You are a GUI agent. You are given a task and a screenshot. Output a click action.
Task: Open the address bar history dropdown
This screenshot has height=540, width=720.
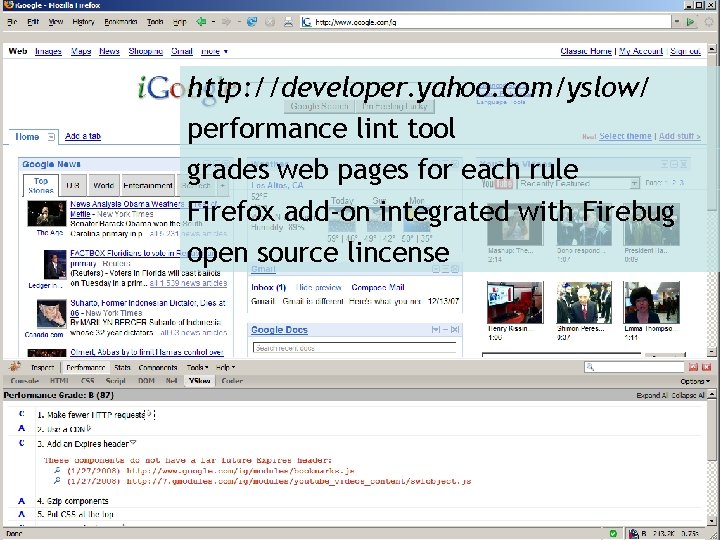pyautogui.click(x=677, y=22)
